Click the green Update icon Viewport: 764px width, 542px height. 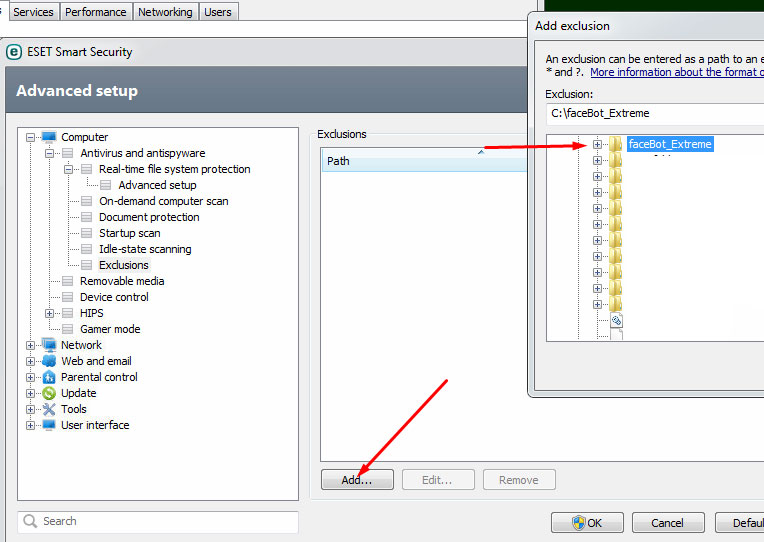pyautogui.click(x=49, y=393)
